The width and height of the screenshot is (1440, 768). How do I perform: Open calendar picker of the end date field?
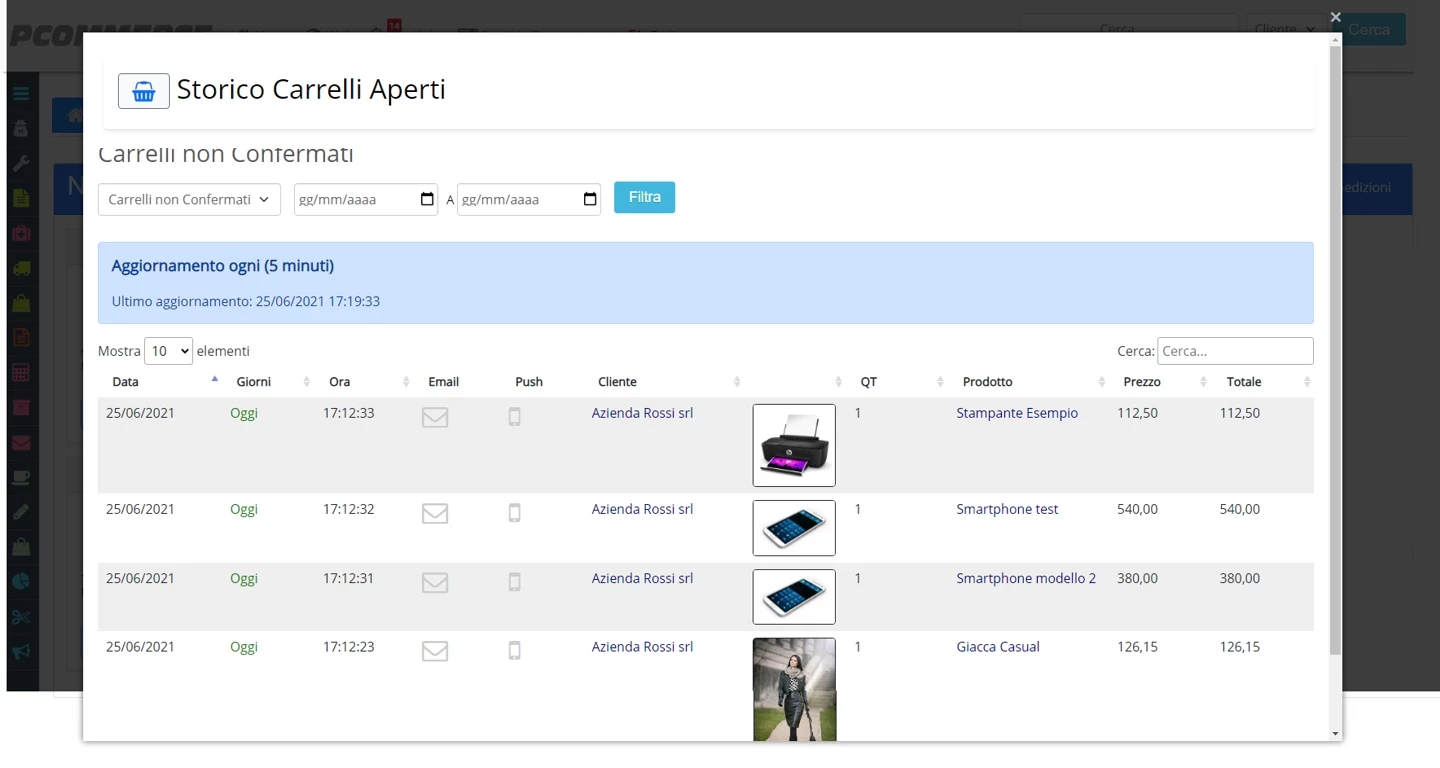(x=590, y=199)
